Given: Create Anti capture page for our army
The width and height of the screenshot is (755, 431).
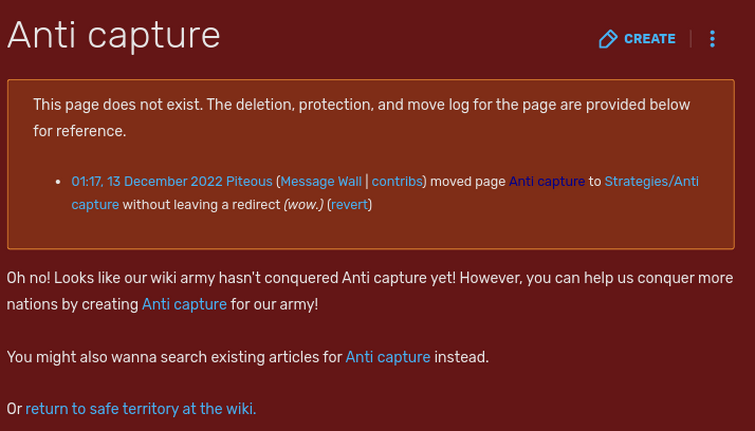Looking at the screenshot, I should pyautogui.click(x=184, y=304).
